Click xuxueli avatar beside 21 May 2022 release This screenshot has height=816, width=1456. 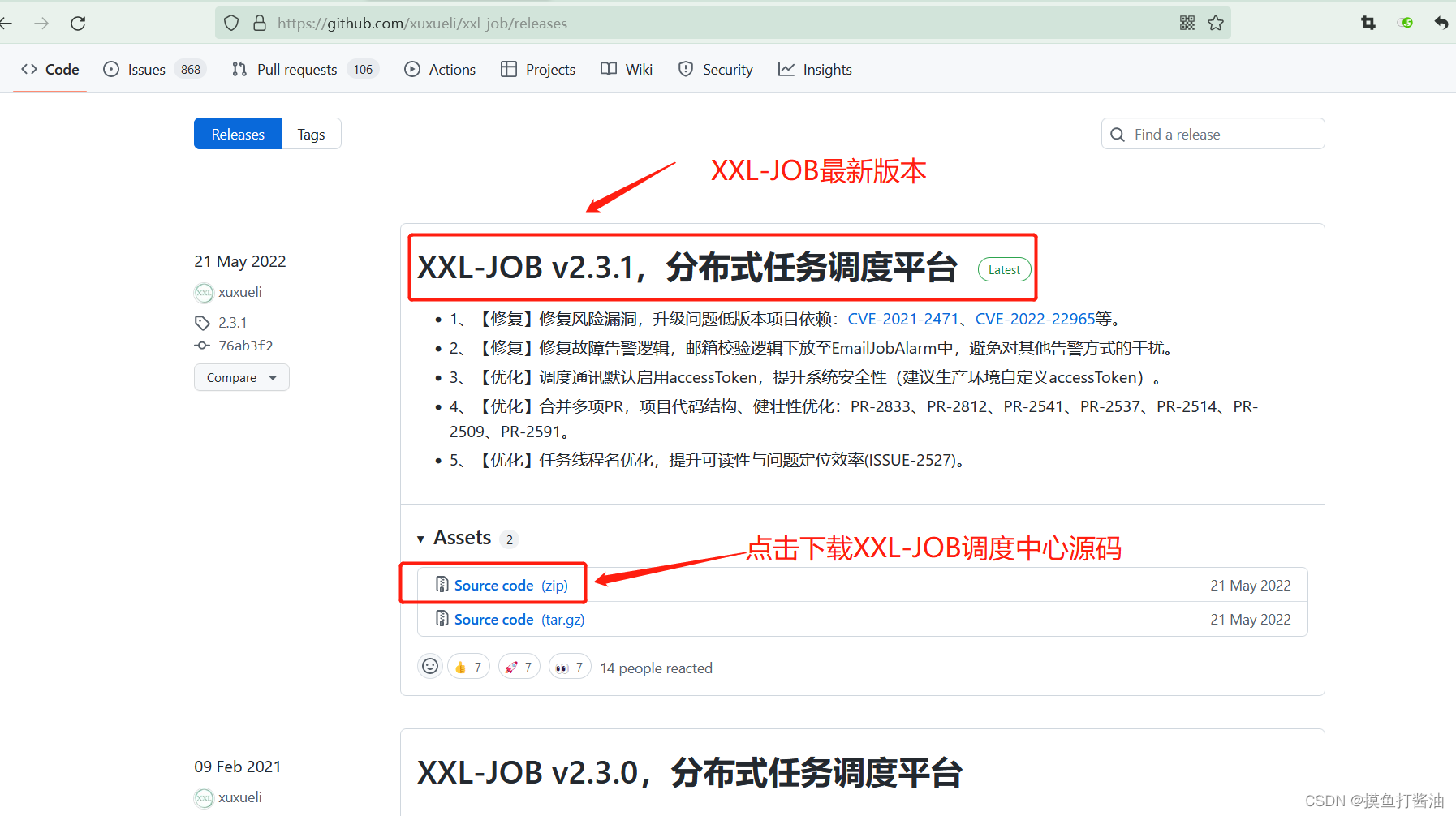204,292
